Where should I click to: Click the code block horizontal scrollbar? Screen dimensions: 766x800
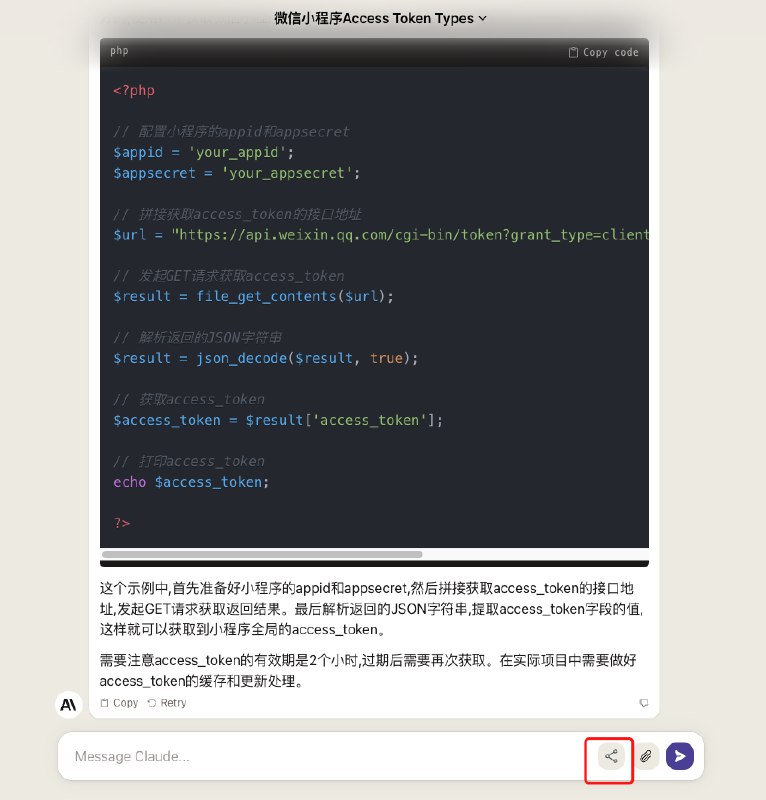[262, 555]
